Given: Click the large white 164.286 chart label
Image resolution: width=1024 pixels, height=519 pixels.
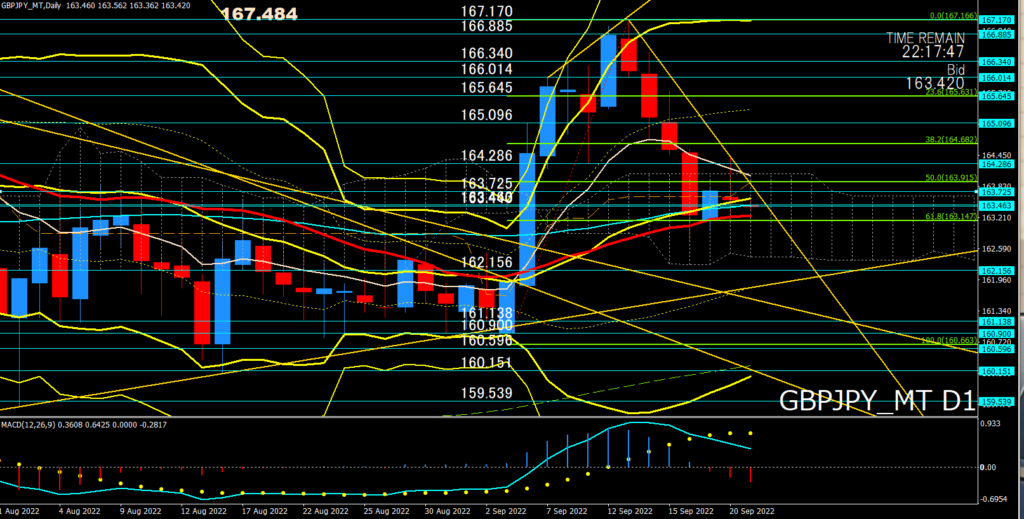Looking at the screenshot, I should 487,155.
